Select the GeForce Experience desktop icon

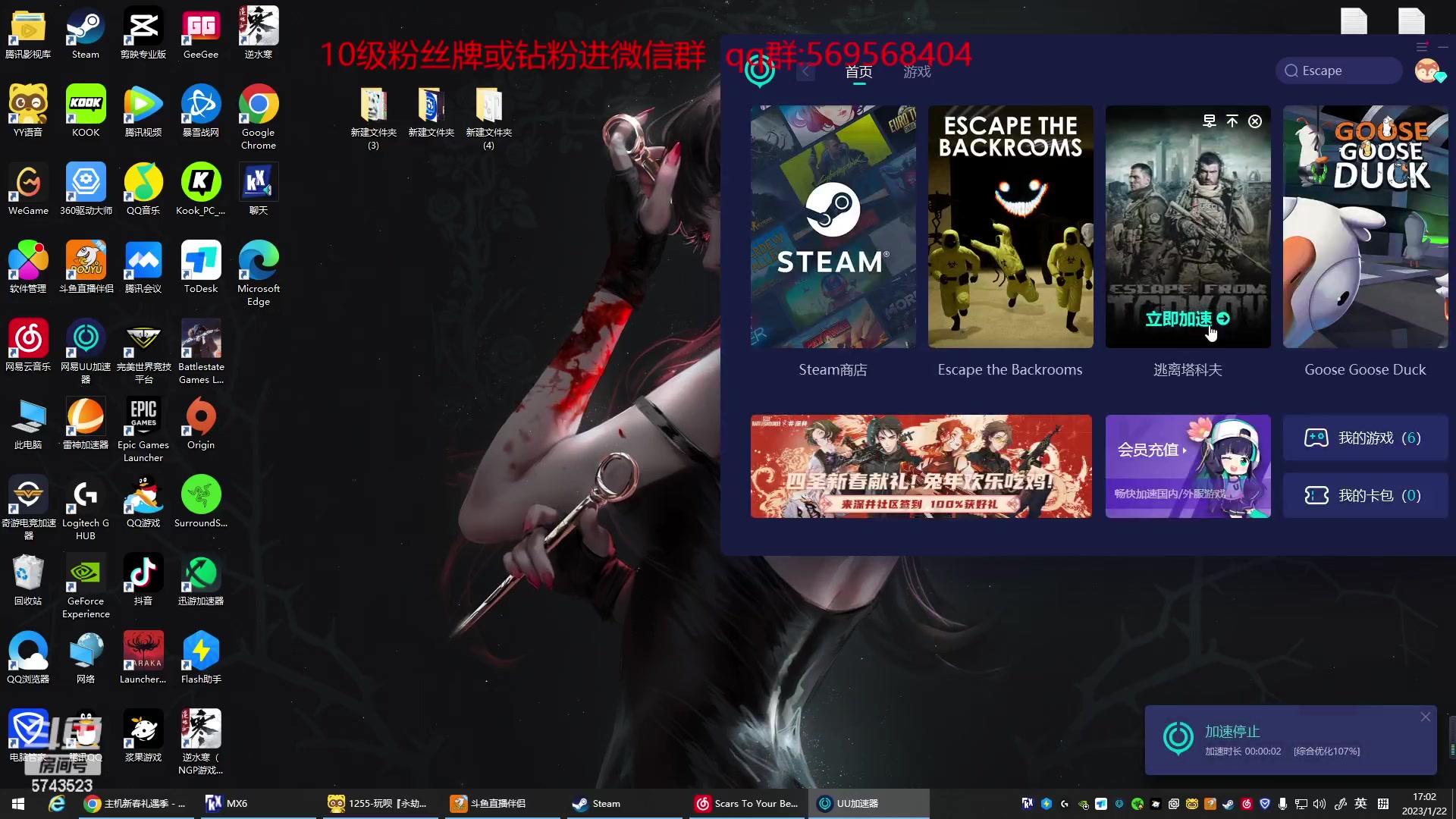click(x=86, y=585)
